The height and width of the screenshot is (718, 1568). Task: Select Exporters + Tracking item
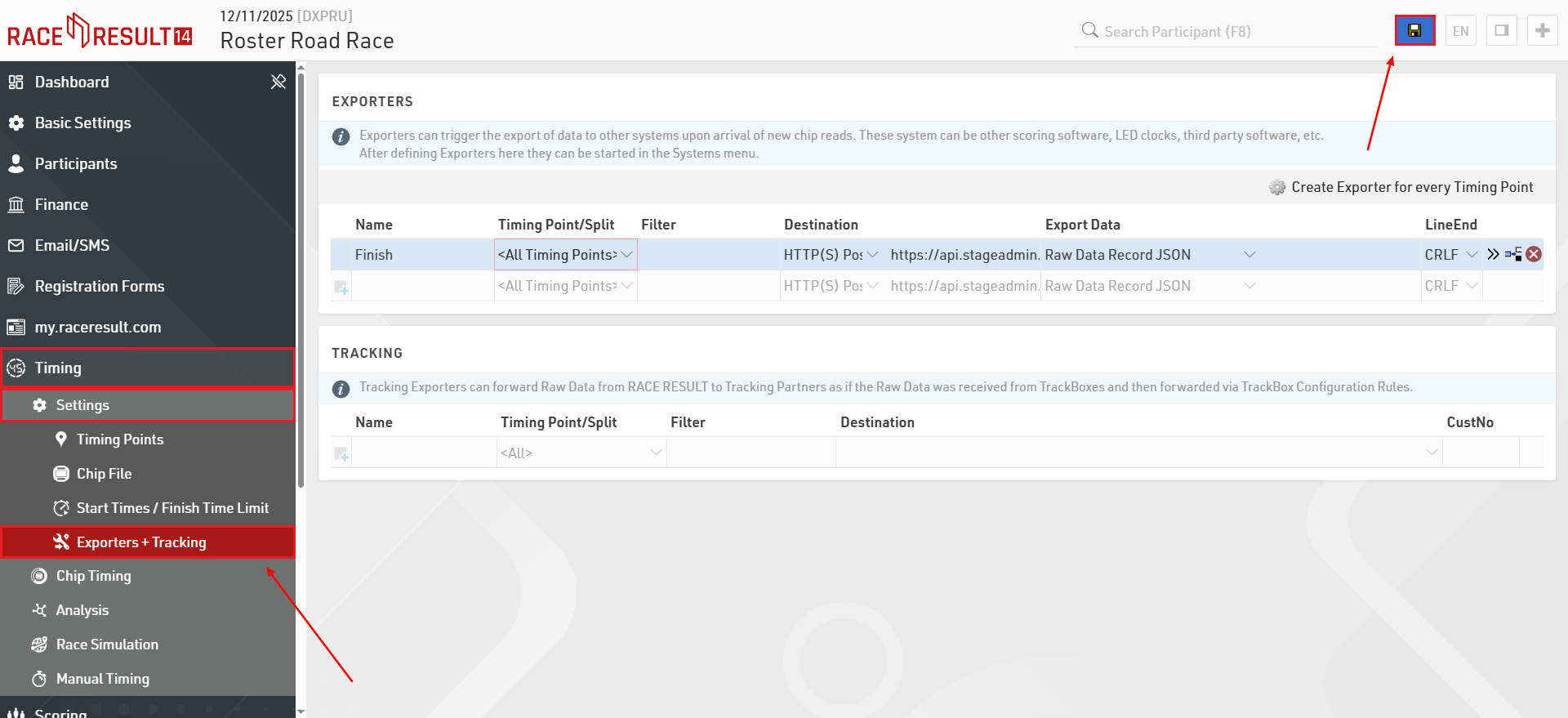pyautogui.click(x=147, y=542)
